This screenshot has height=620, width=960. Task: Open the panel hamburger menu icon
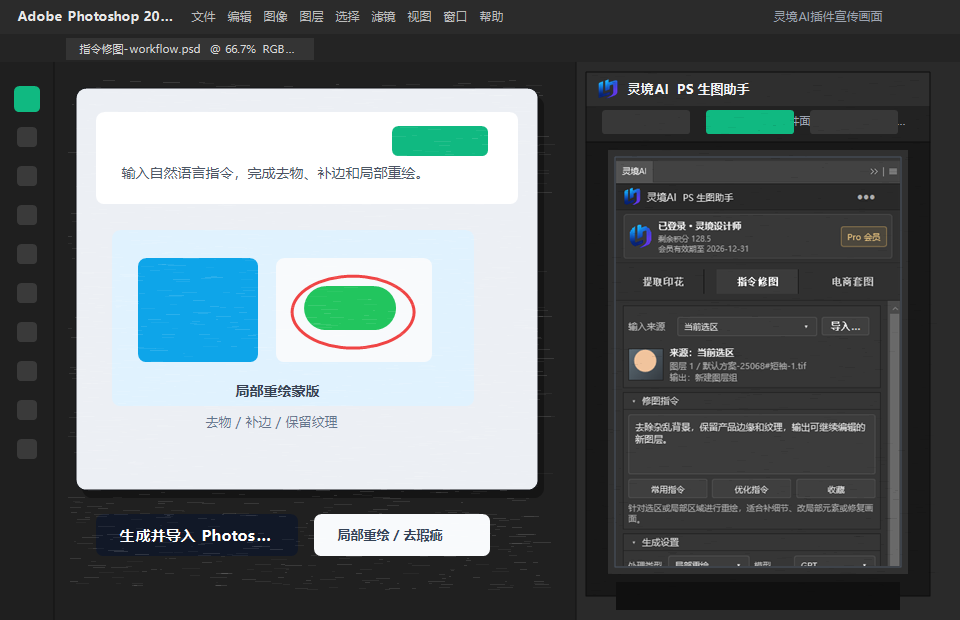(x=893, y=171)
